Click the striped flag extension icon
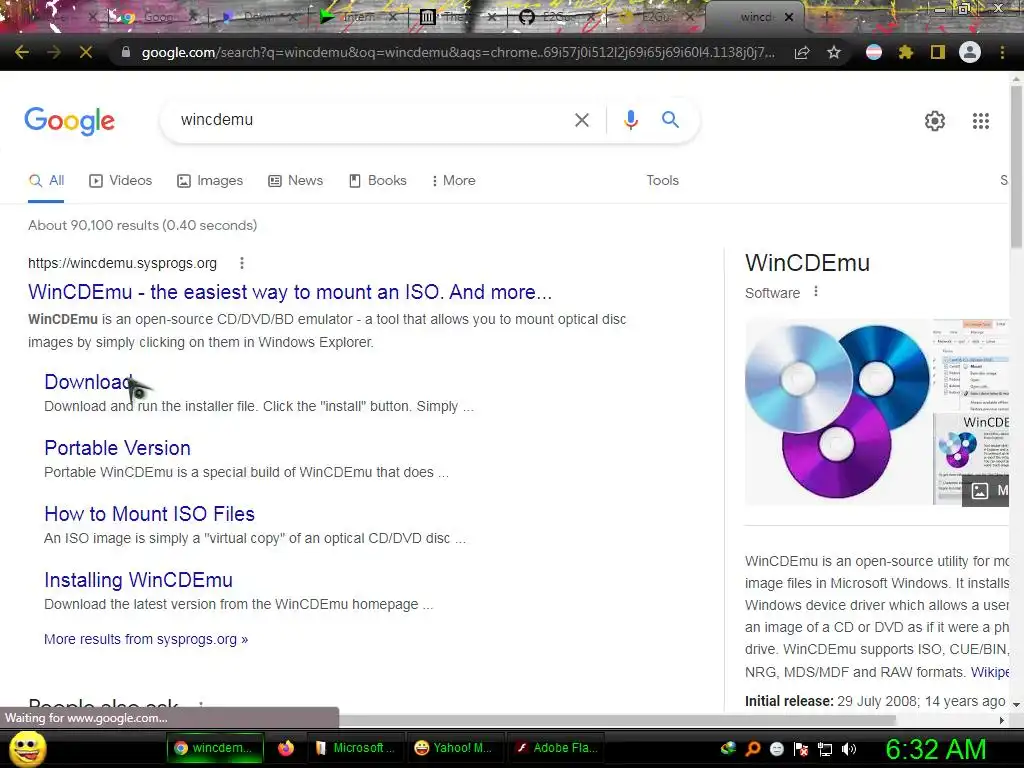 point(874,52)
